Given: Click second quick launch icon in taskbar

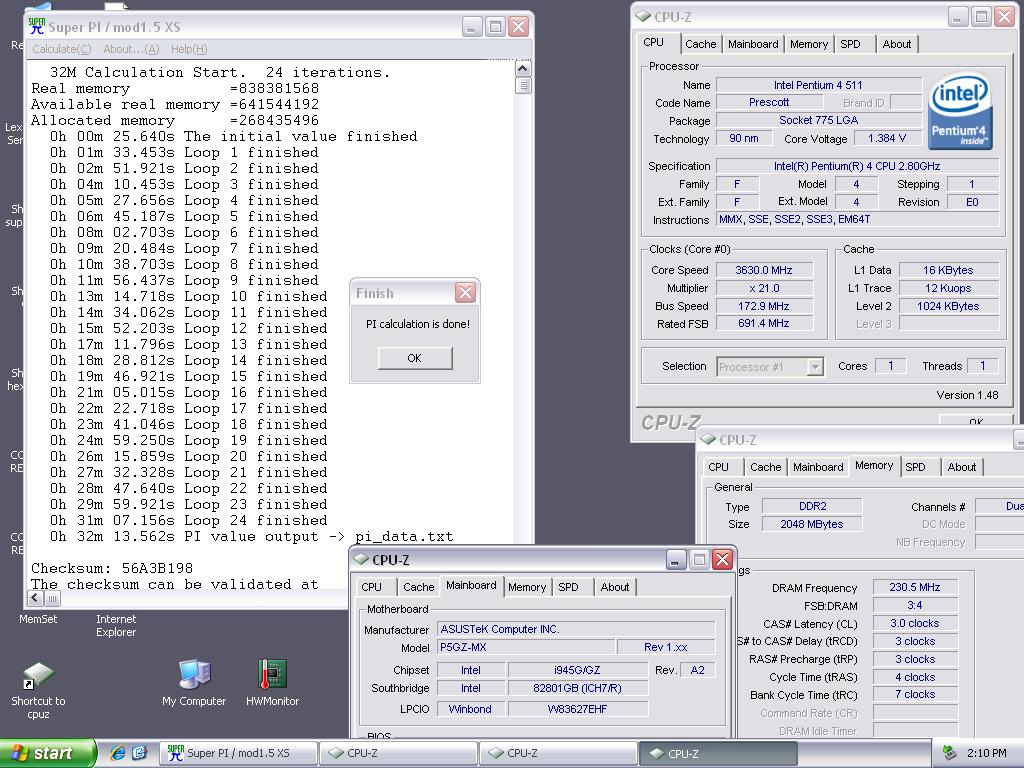Looking at the screenshot, I should click(139, 753).
